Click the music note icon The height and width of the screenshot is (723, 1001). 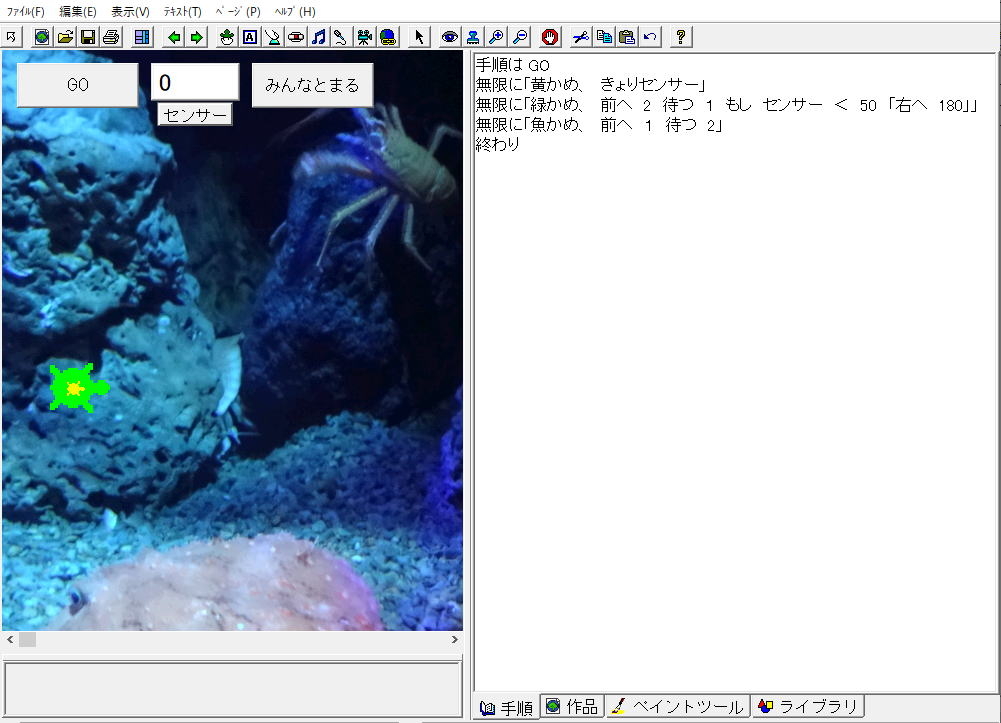coord(318,37)
